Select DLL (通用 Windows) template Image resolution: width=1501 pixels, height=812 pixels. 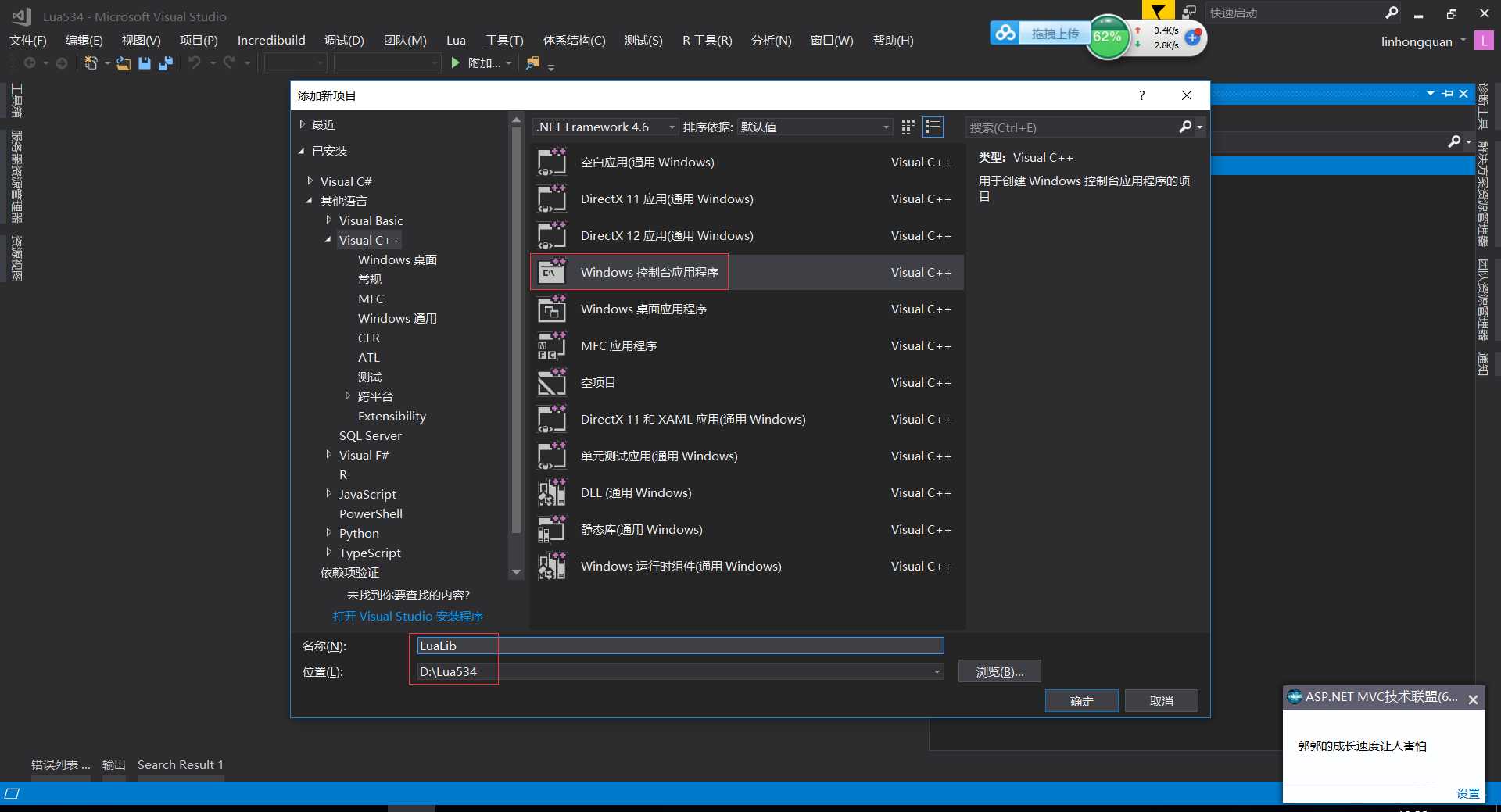[x=747, y=492]
